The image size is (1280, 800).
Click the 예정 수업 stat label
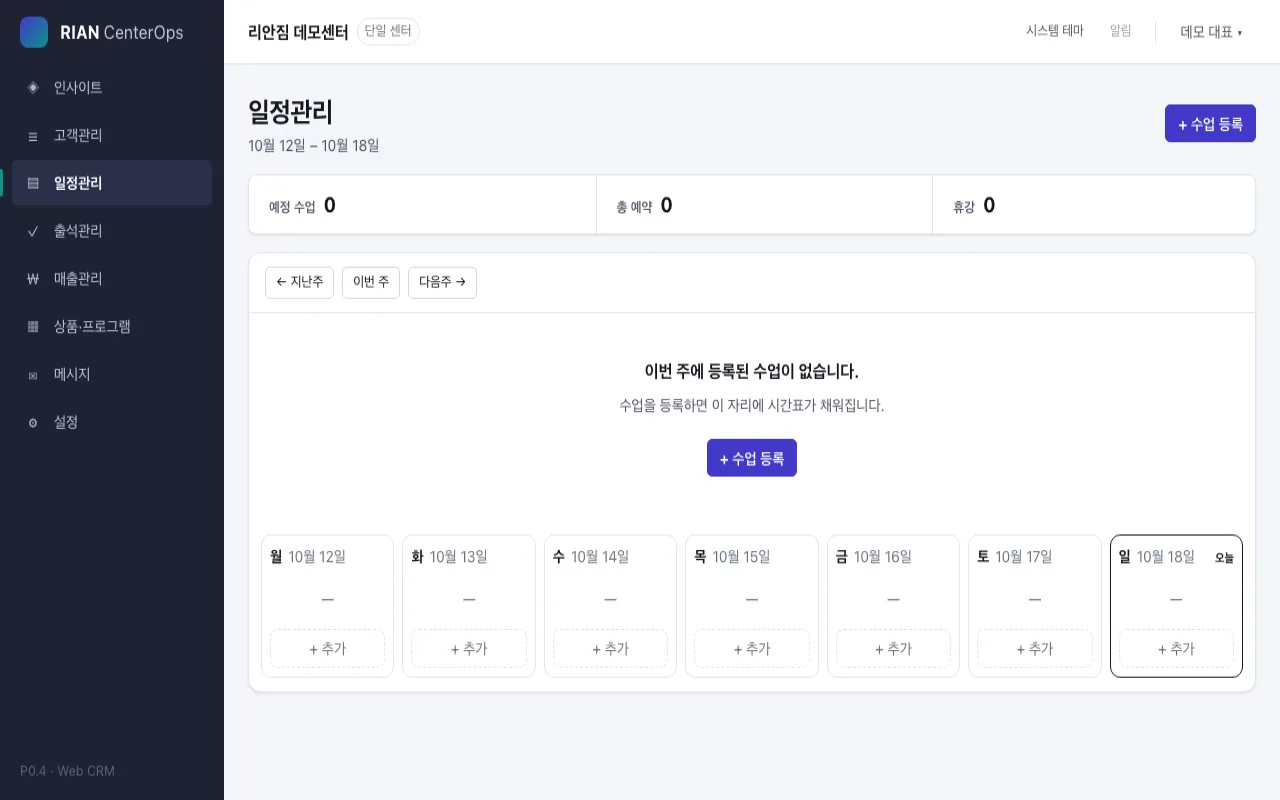coord(292,207)
